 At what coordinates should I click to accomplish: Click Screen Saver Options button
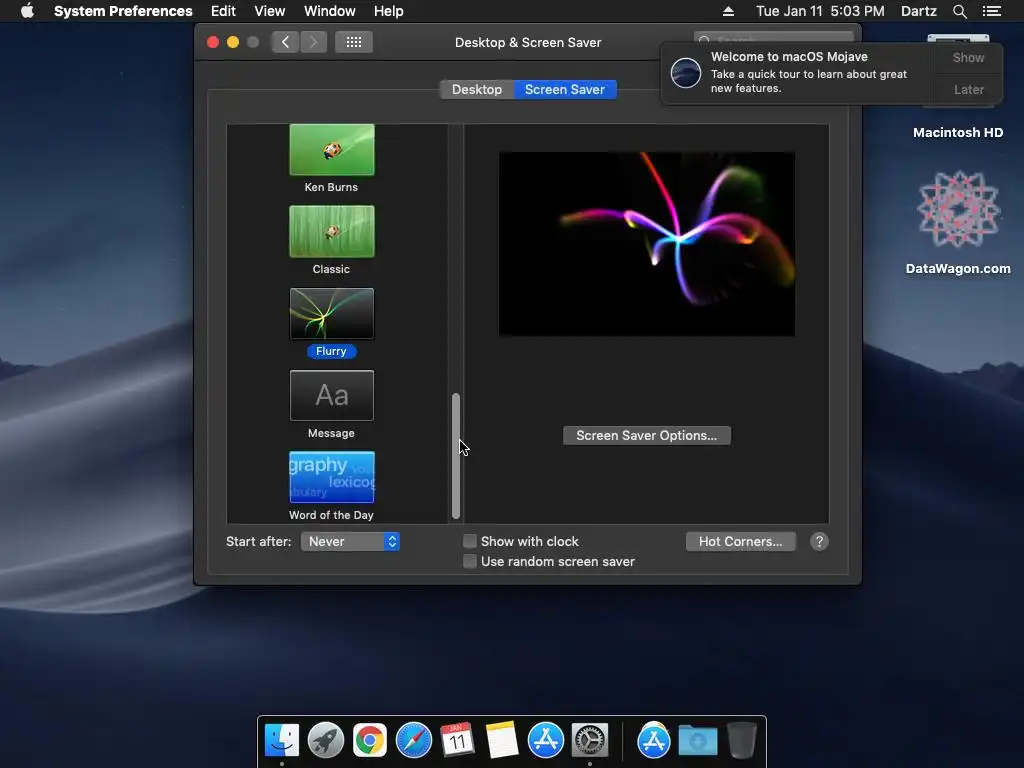(x=647, y=436)
